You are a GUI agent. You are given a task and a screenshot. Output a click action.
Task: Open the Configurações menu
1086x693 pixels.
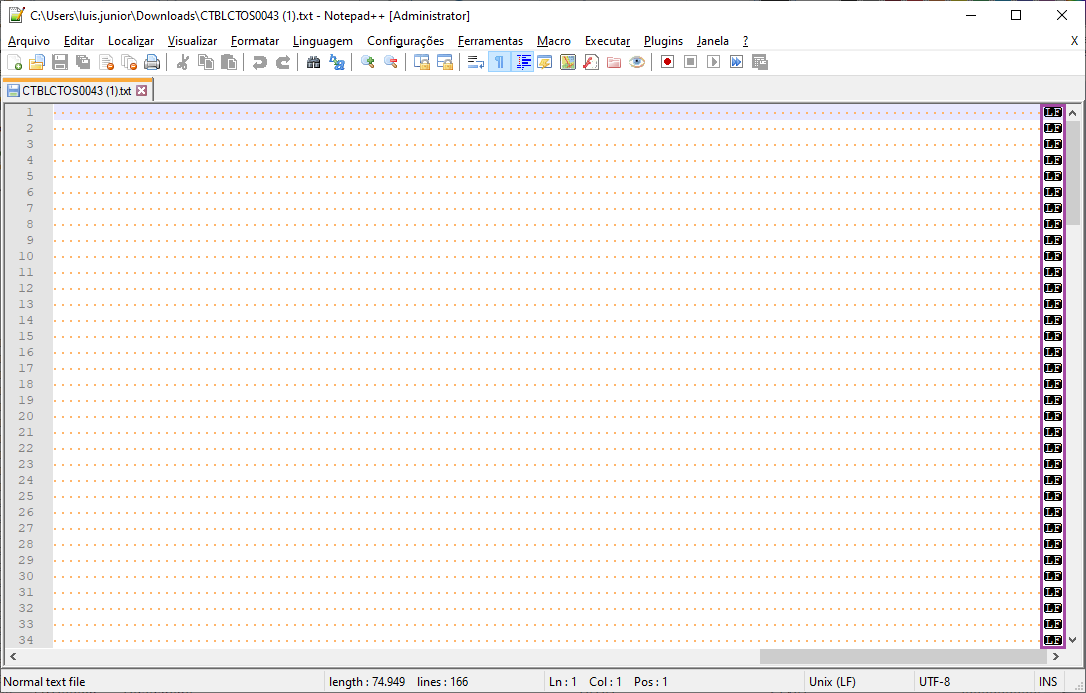(406, 41)
